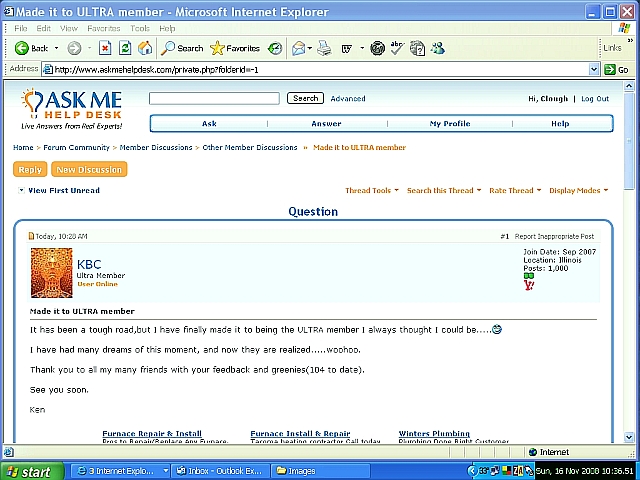The height and width of the screenshot is (480, 640).
Task: Open the Tools menu in menu bar
Action: (x=139, y=28)
